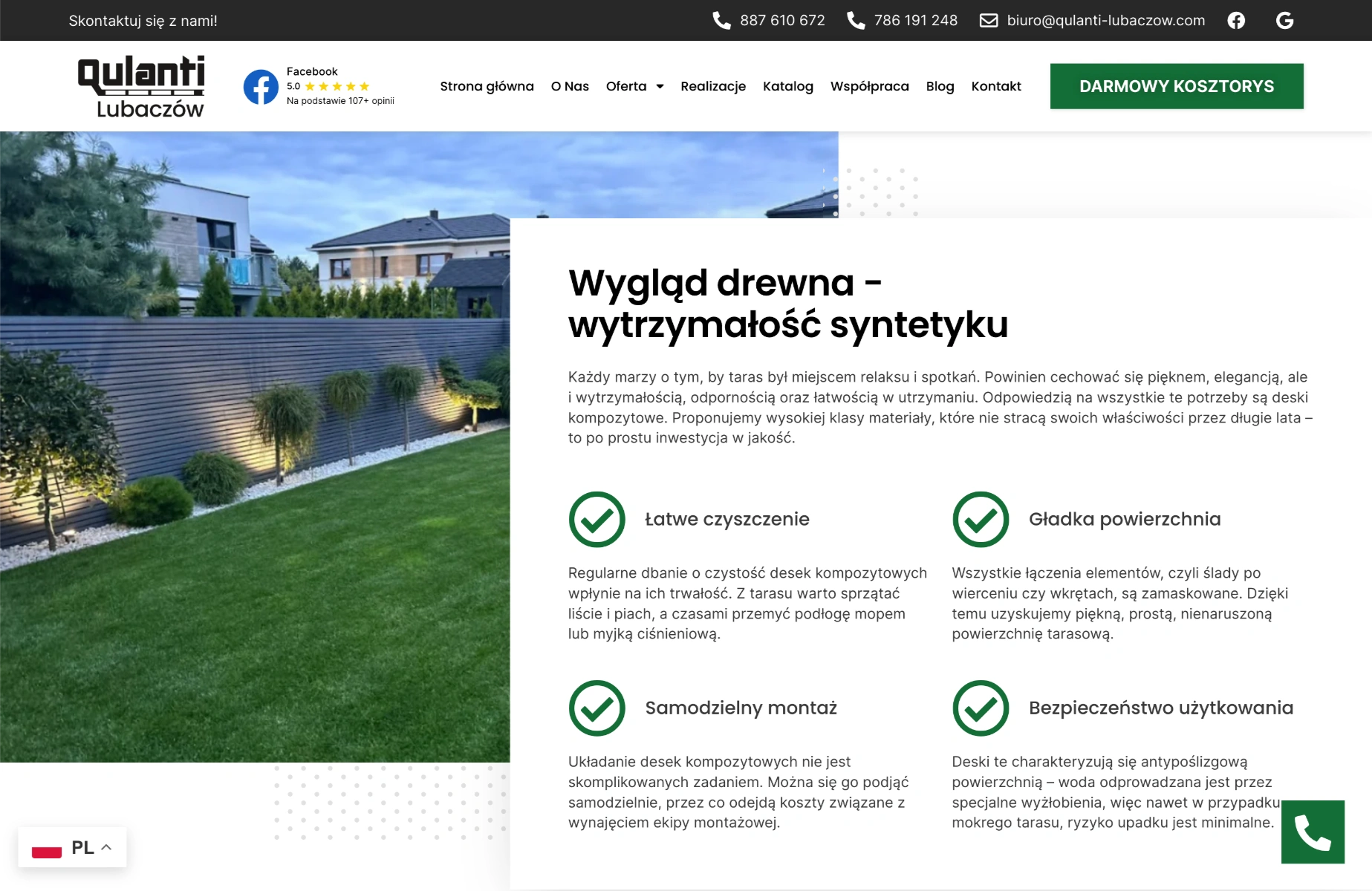Click the checkmark icon beside Samodzielny montaż
The height and width of the screenshot is (891, 1372).
596,708
